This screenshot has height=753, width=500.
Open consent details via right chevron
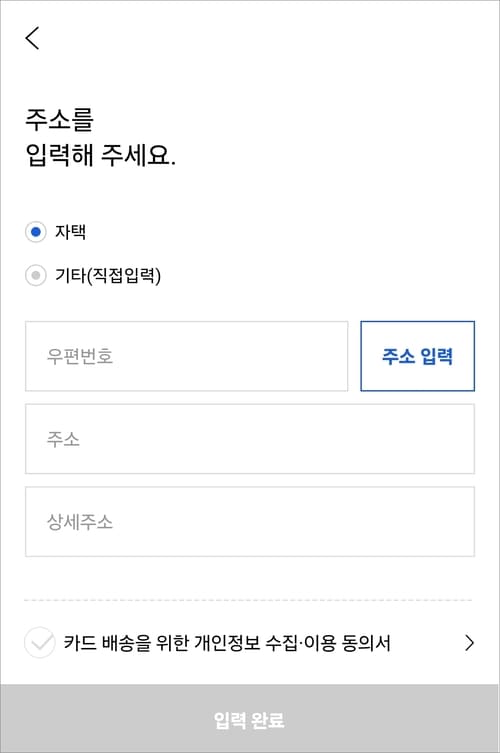469,643
